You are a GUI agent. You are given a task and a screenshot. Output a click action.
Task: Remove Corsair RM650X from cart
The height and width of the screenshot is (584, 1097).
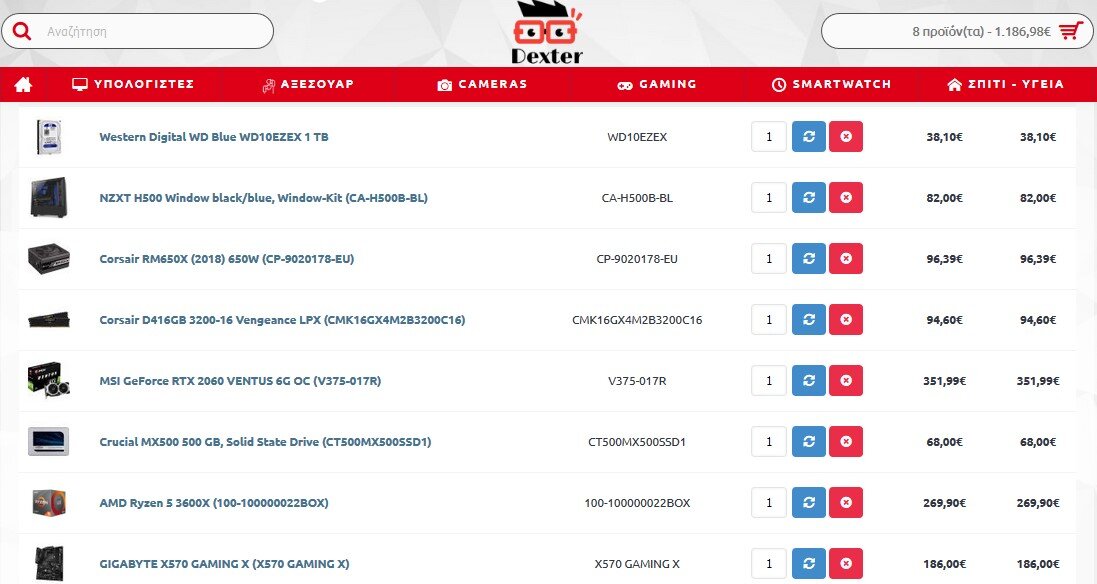(846, 258)
